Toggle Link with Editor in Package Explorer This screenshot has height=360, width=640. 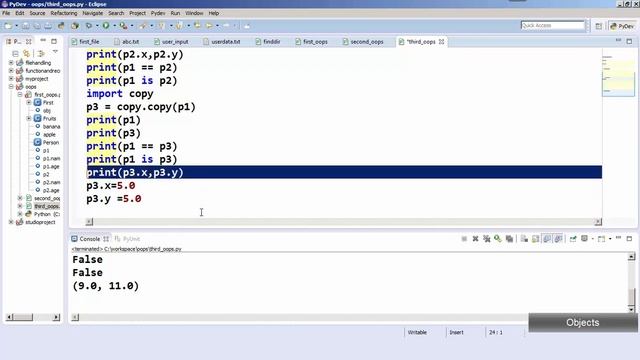(x=27, y=53)
